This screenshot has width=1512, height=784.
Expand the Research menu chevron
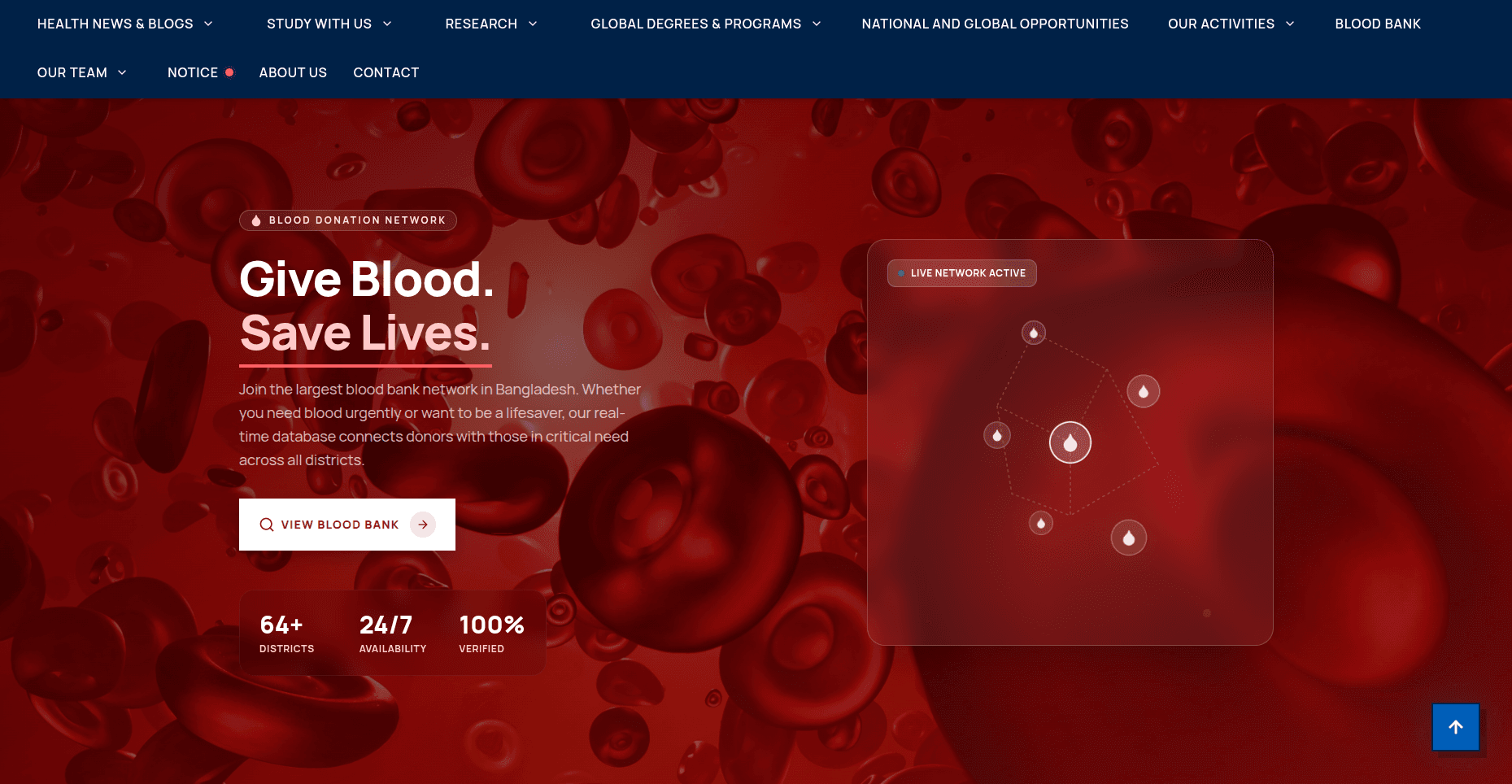pos(533,24)
